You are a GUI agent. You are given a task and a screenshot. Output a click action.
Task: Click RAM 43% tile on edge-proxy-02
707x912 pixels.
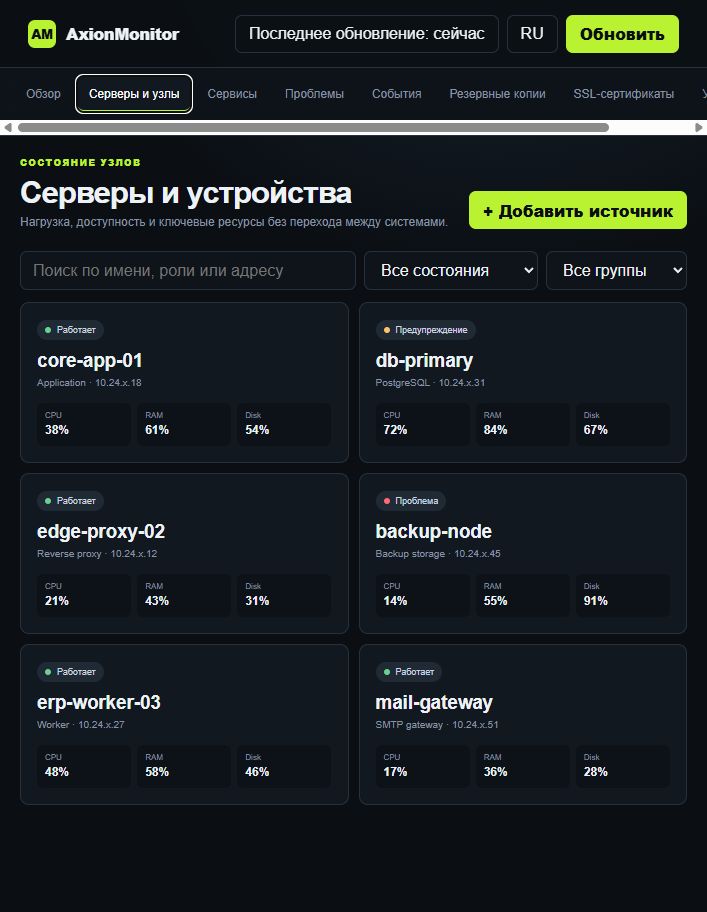click(184, 595)
